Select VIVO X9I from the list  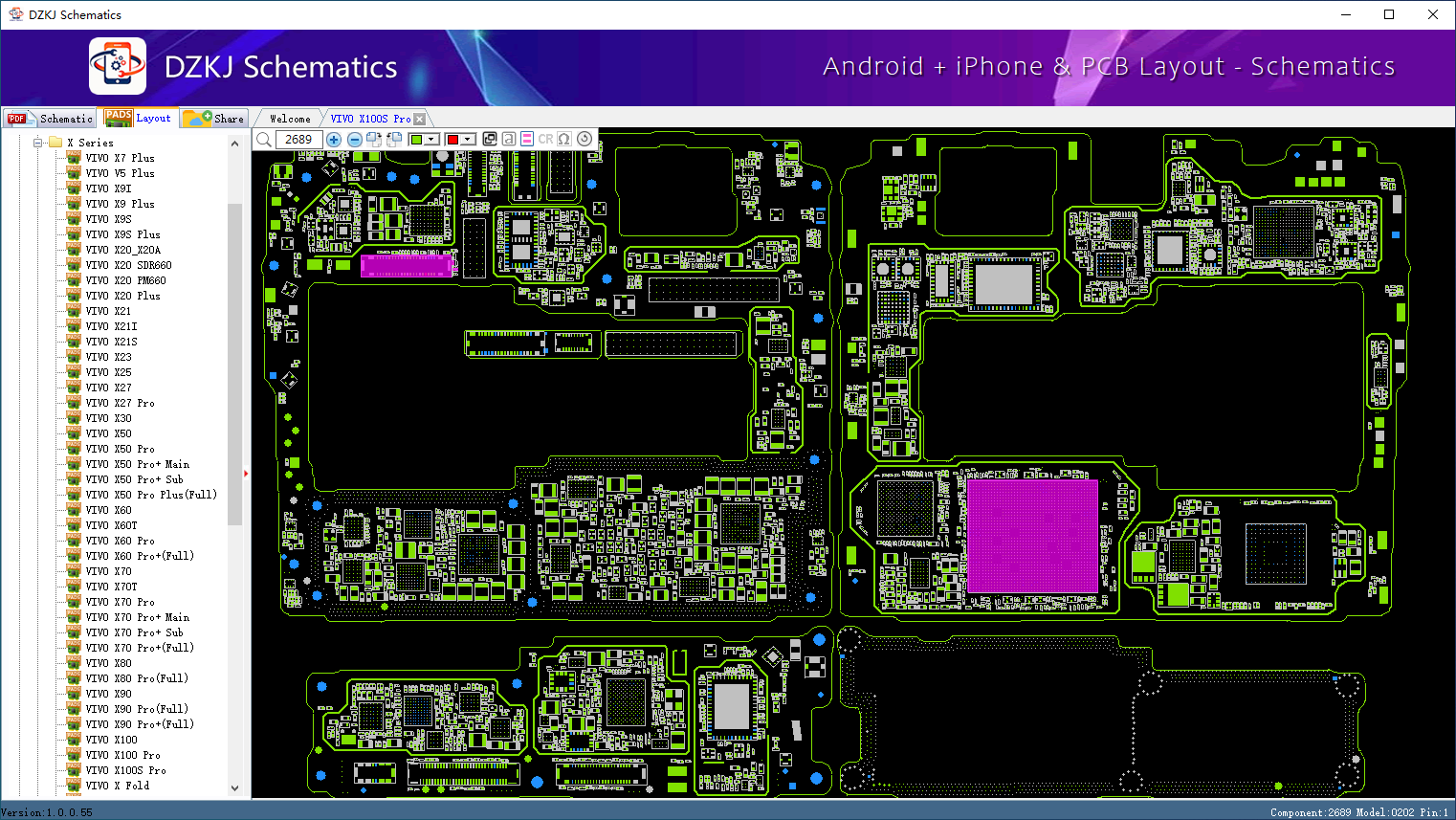tap(108, 188)
